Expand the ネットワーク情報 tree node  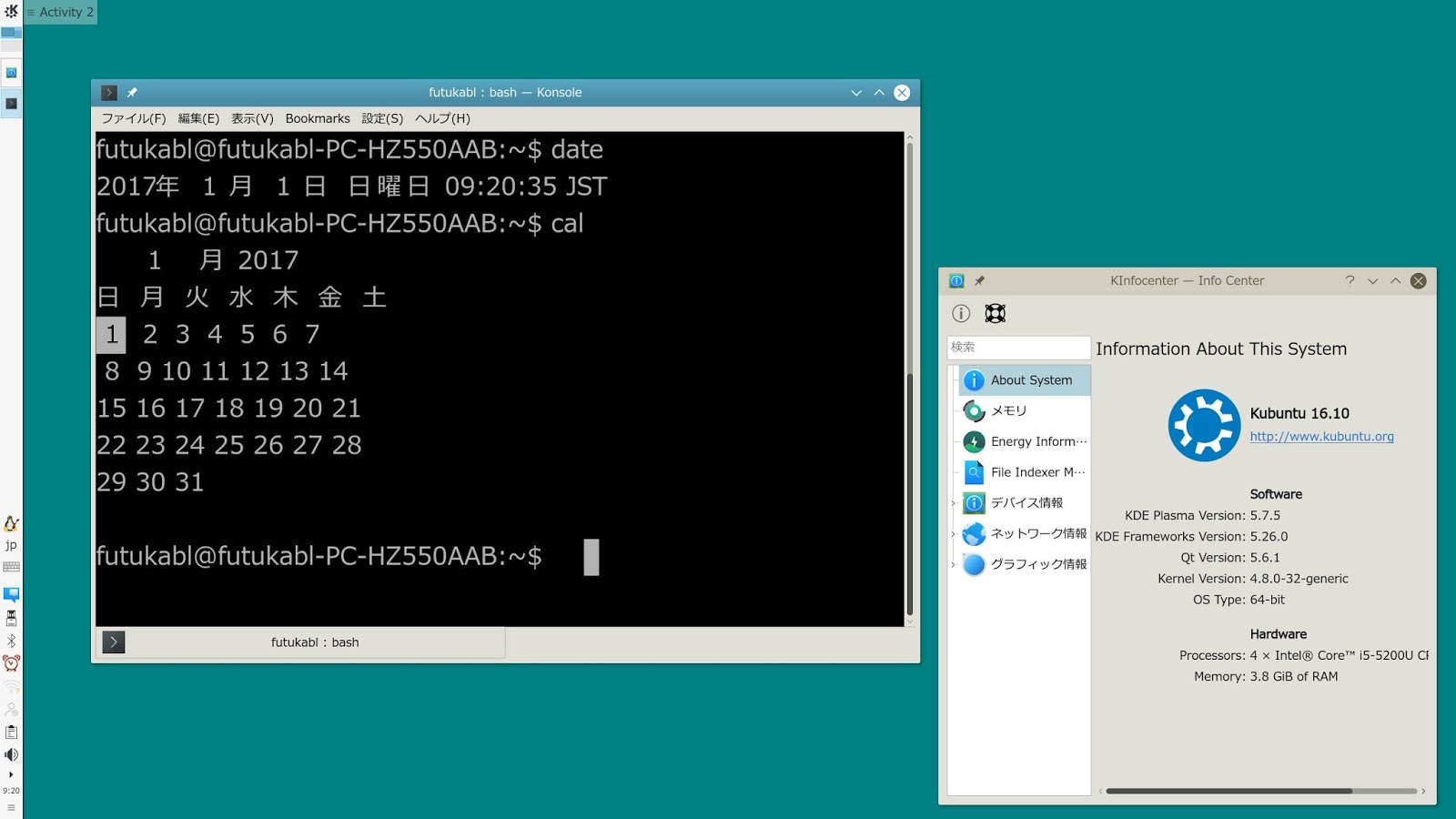pos(953,534)
